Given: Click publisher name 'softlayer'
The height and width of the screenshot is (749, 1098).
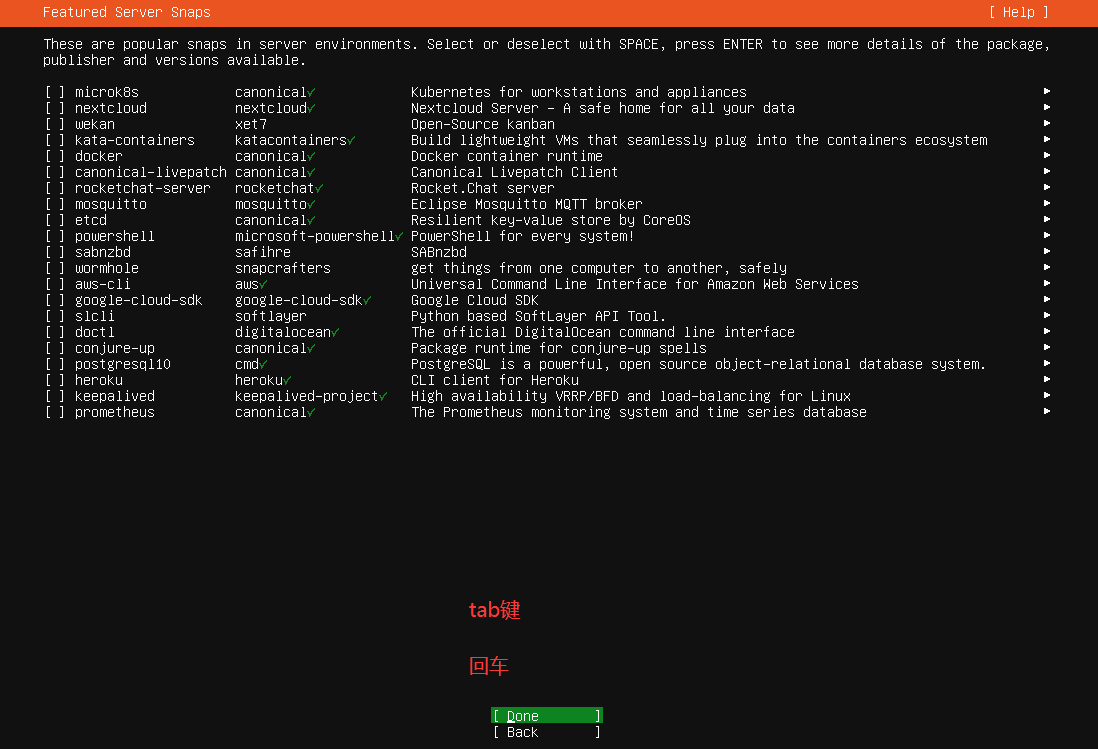Looking at the screenshot, I should [x=271, y=316].
